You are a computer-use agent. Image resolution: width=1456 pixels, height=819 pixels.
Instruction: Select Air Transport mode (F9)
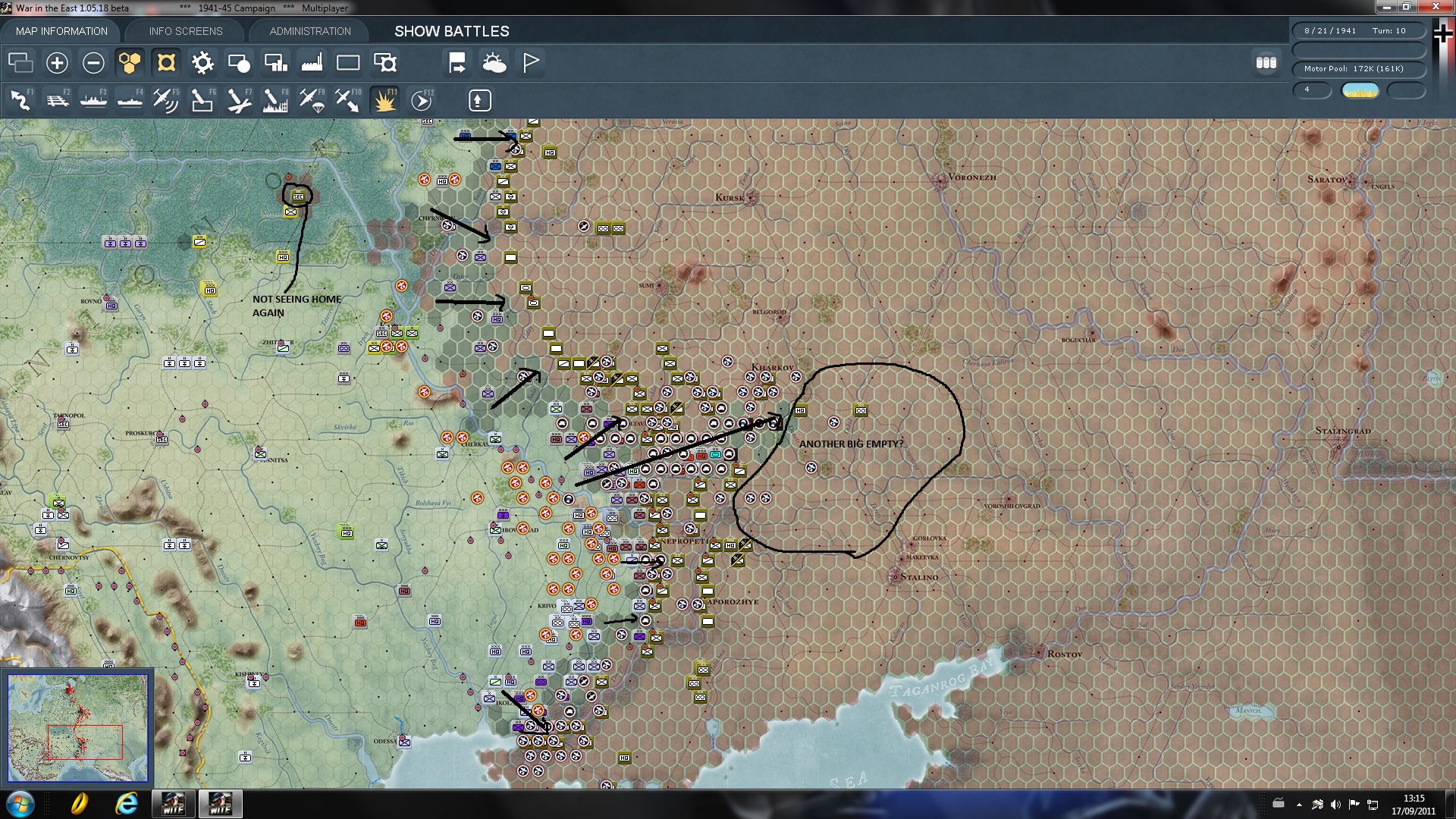tap(312, 100)
